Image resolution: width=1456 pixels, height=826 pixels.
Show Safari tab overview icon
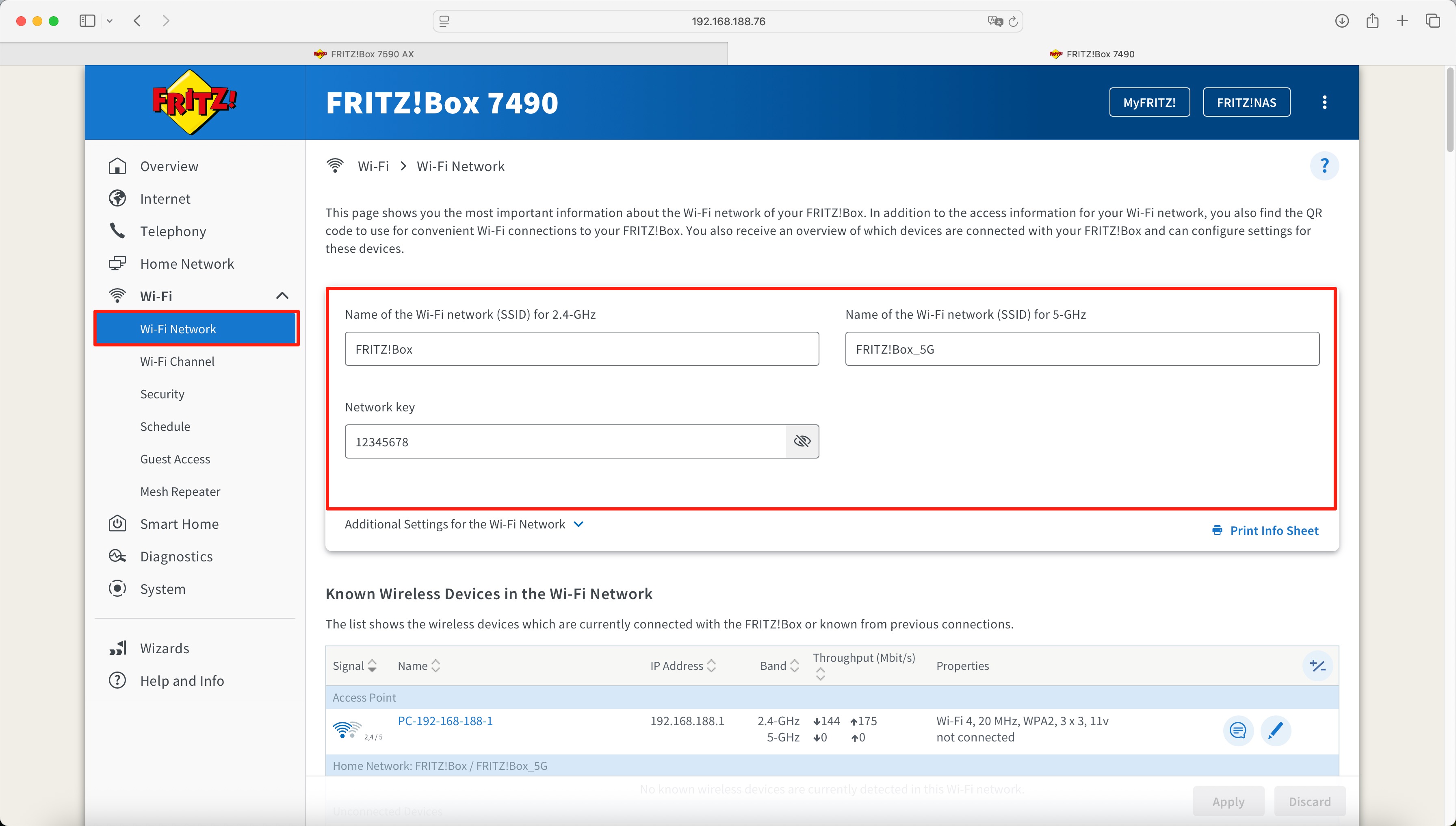[1433, 21]
